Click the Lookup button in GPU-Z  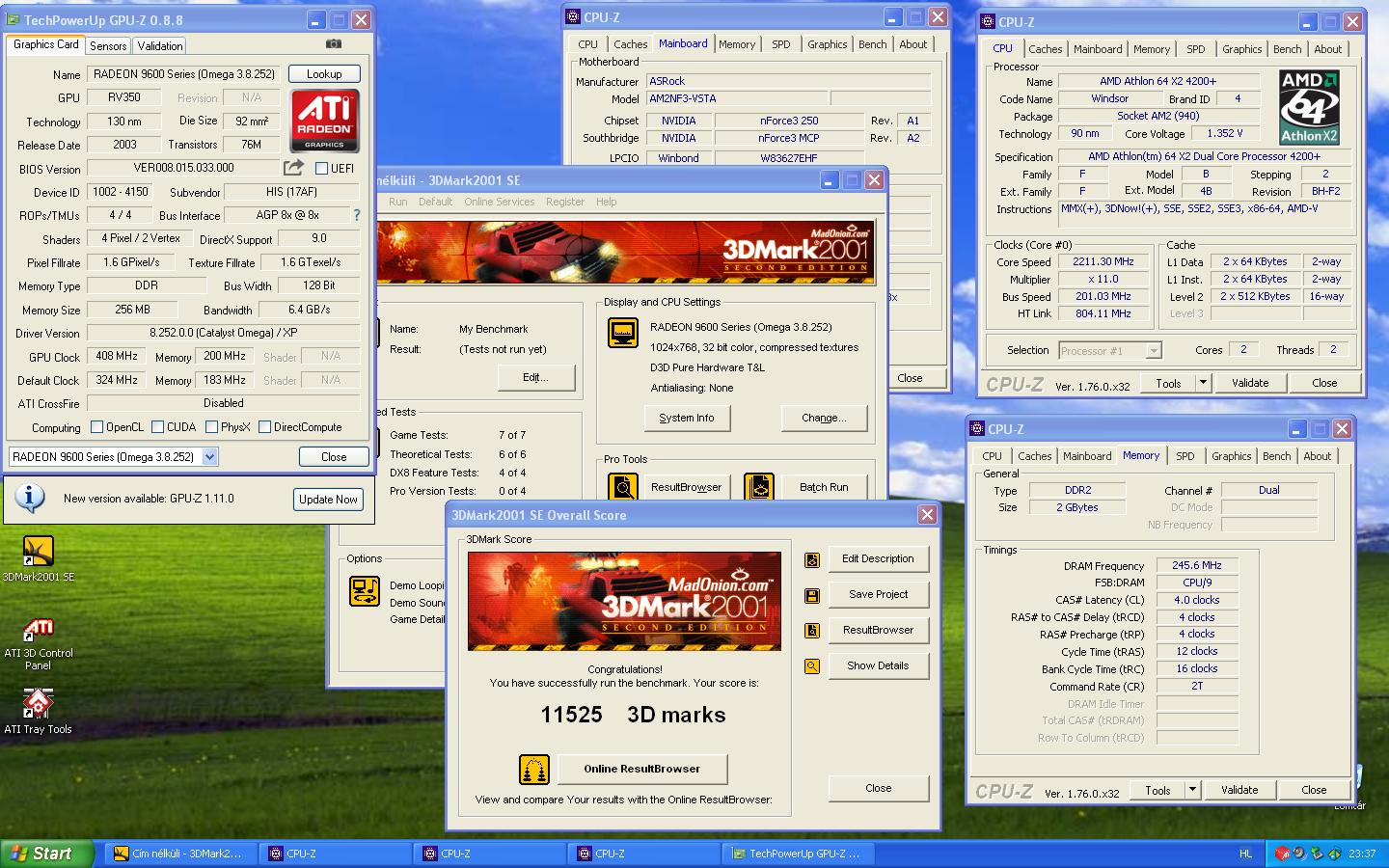point(324,74)
